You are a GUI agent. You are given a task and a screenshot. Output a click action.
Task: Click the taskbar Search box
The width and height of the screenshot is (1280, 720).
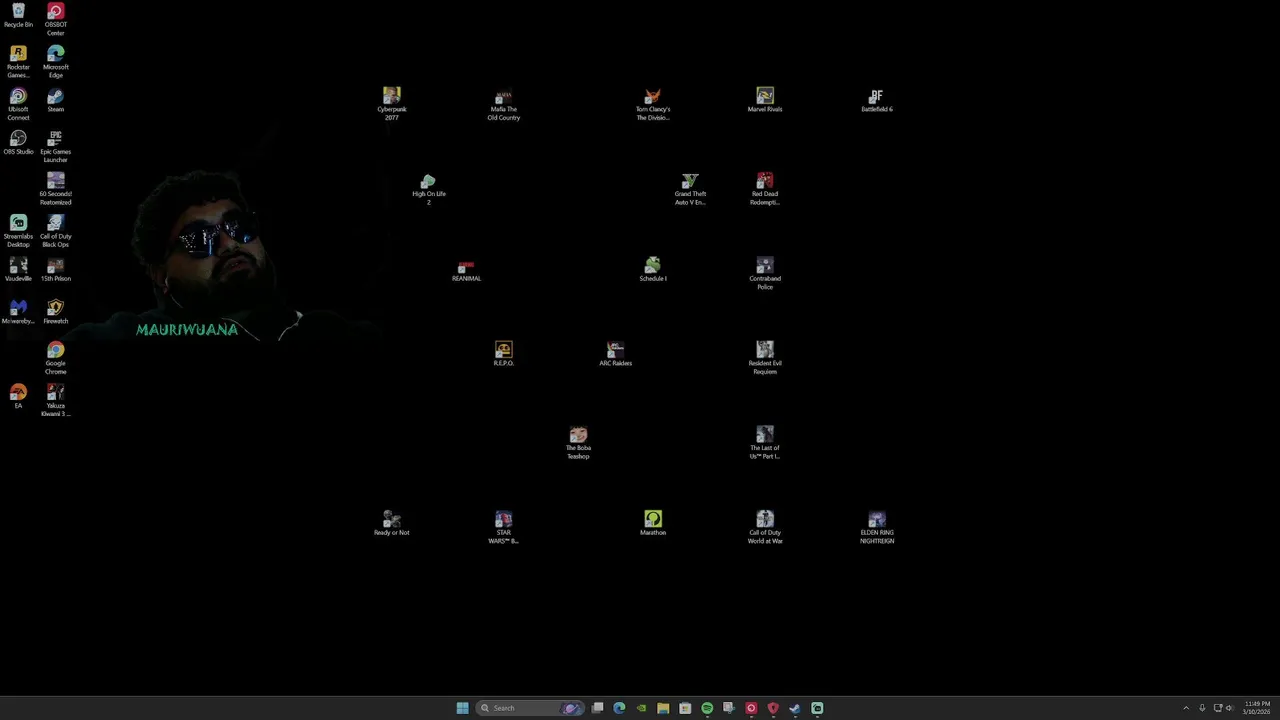pos(529,708)
